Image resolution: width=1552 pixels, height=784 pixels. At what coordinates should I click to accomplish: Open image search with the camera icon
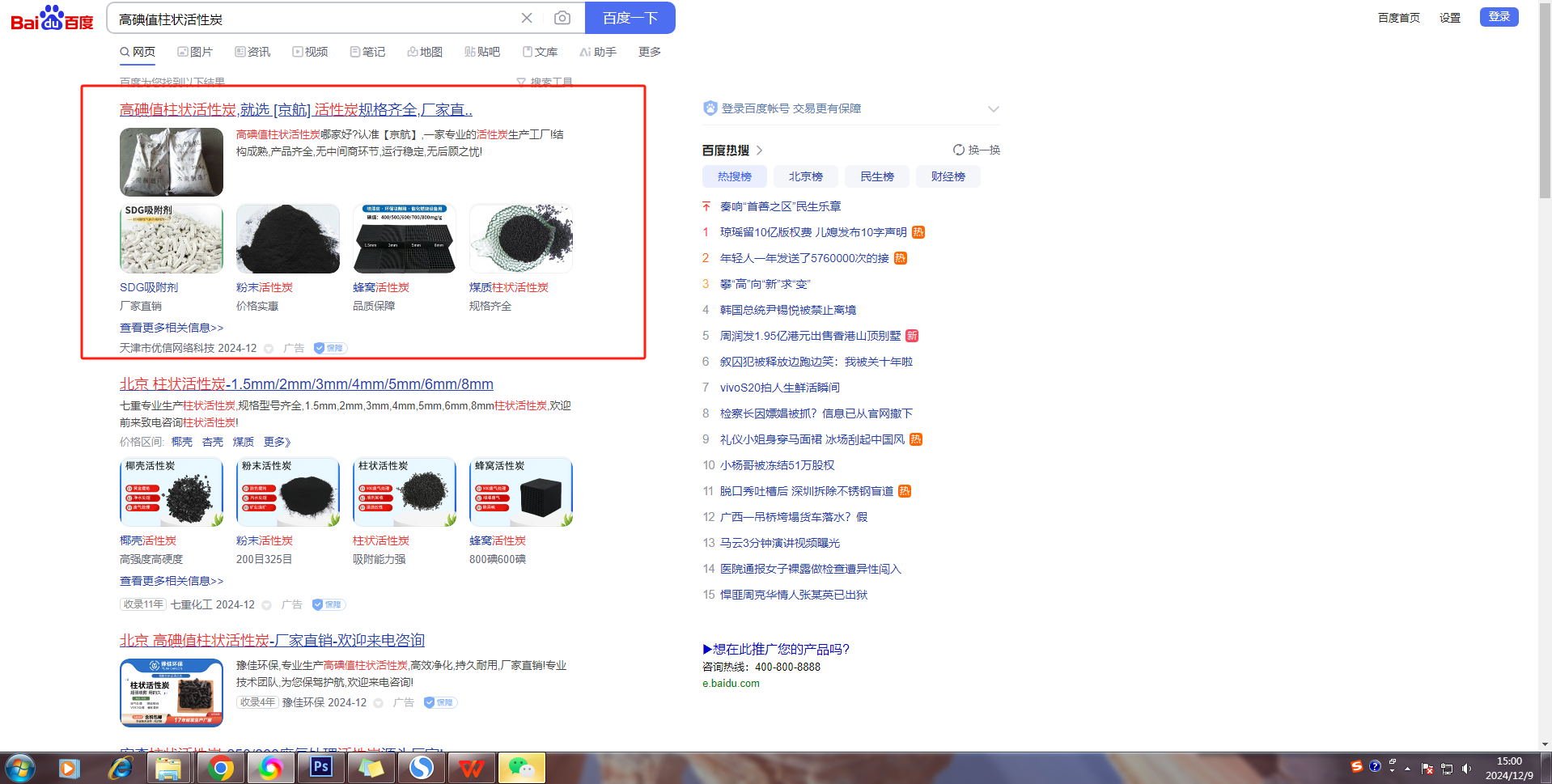[x=562, y=18]
